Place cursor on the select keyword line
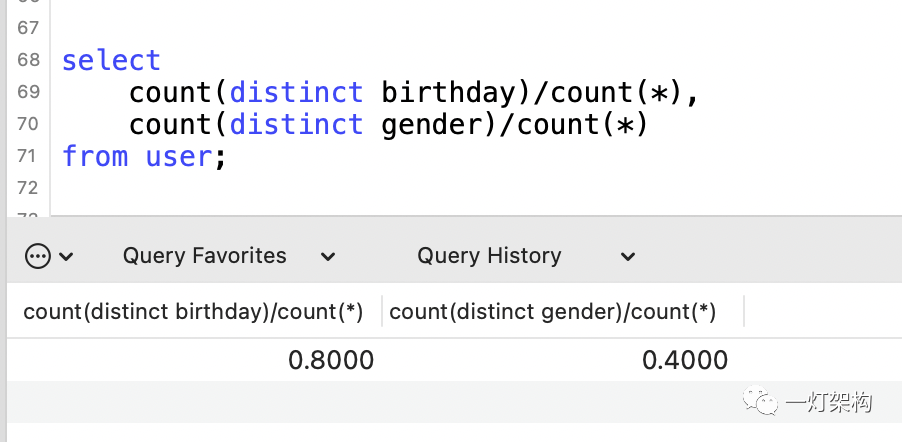The image size is (902, 442). click(111, 60)
